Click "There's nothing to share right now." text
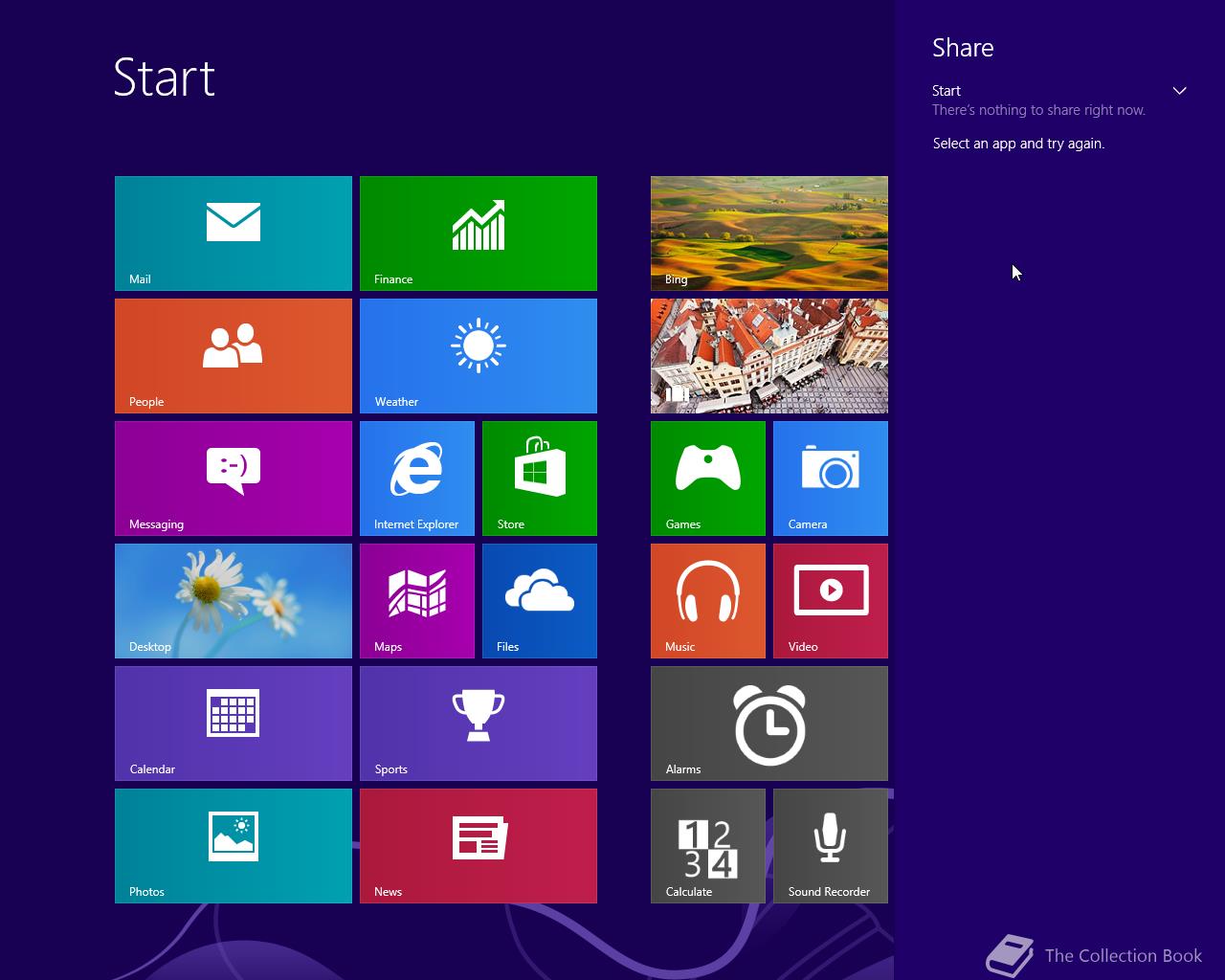This screenshot has width=1225, height=980. tap(1038, 110)
